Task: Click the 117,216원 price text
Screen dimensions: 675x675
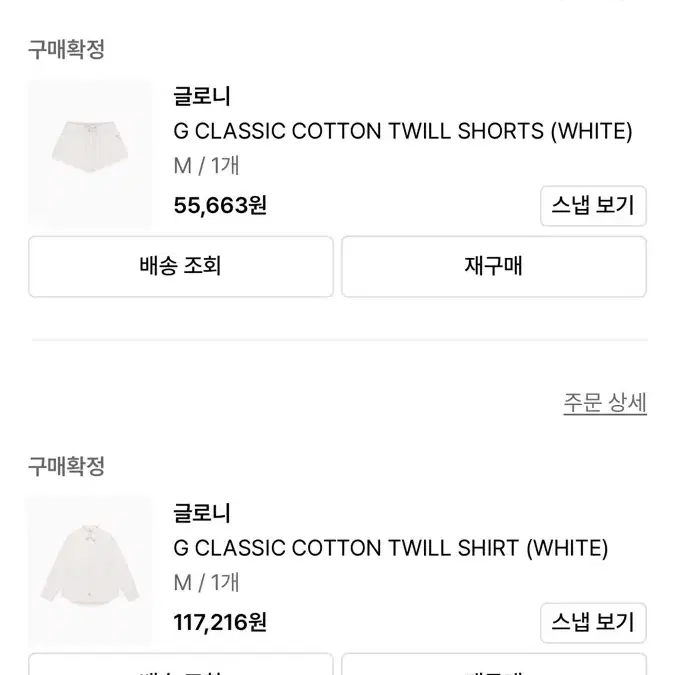Action: [220, 622]
